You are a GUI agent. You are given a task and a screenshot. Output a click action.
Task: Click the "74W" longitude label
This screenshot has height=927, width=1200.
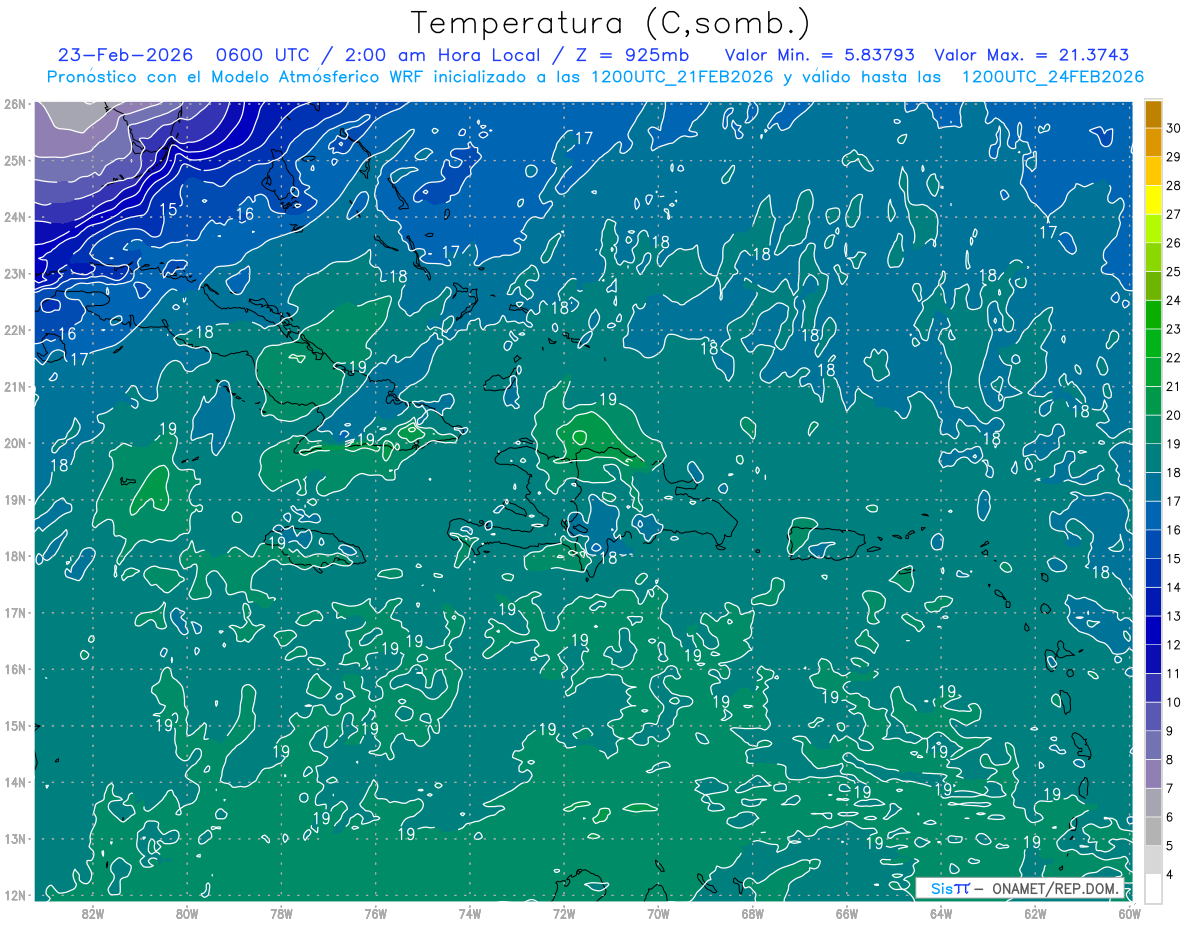pyautogui.click(x=470, y=913)
